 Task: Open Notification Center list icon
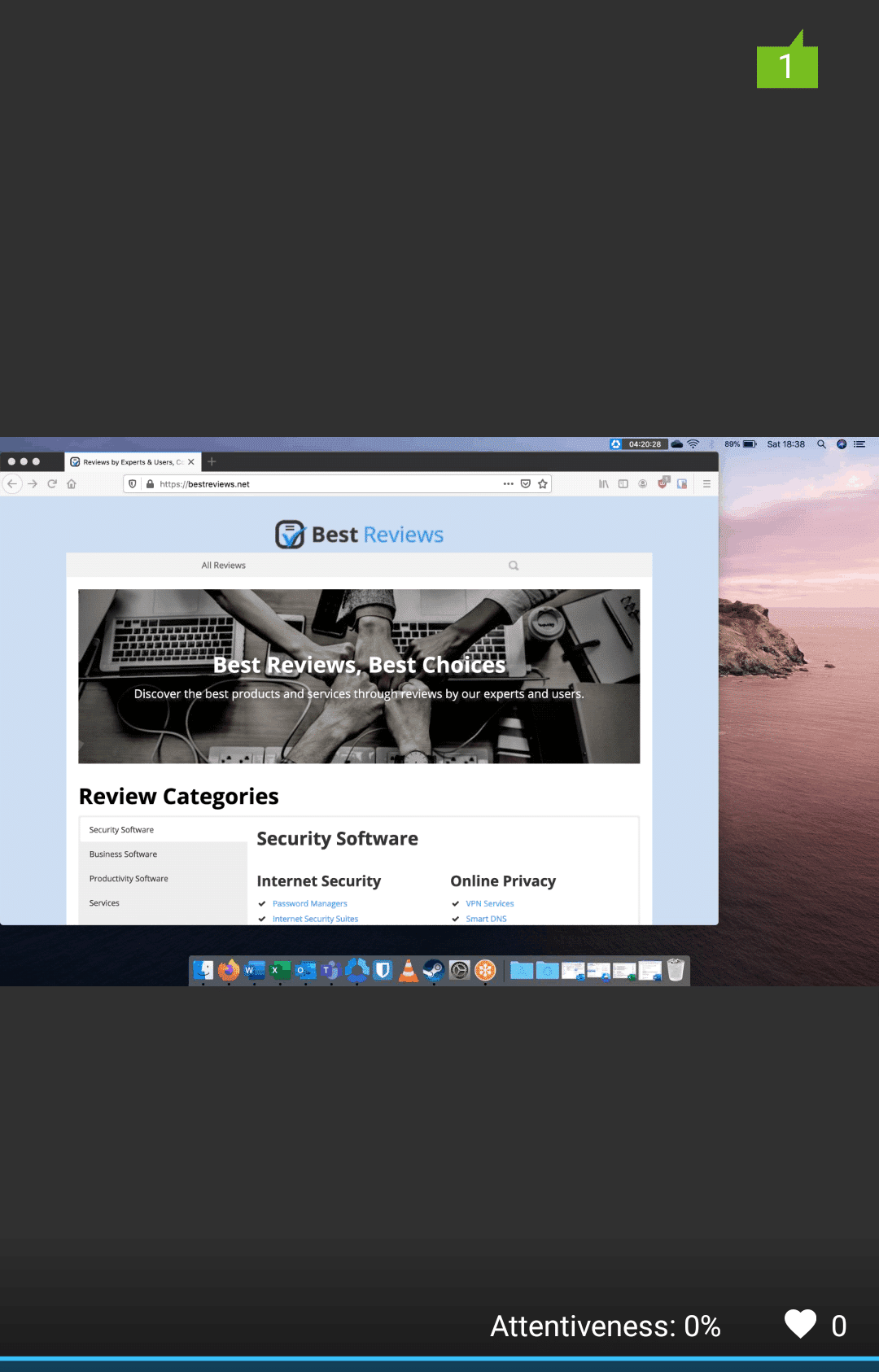(x=859, y=444)
